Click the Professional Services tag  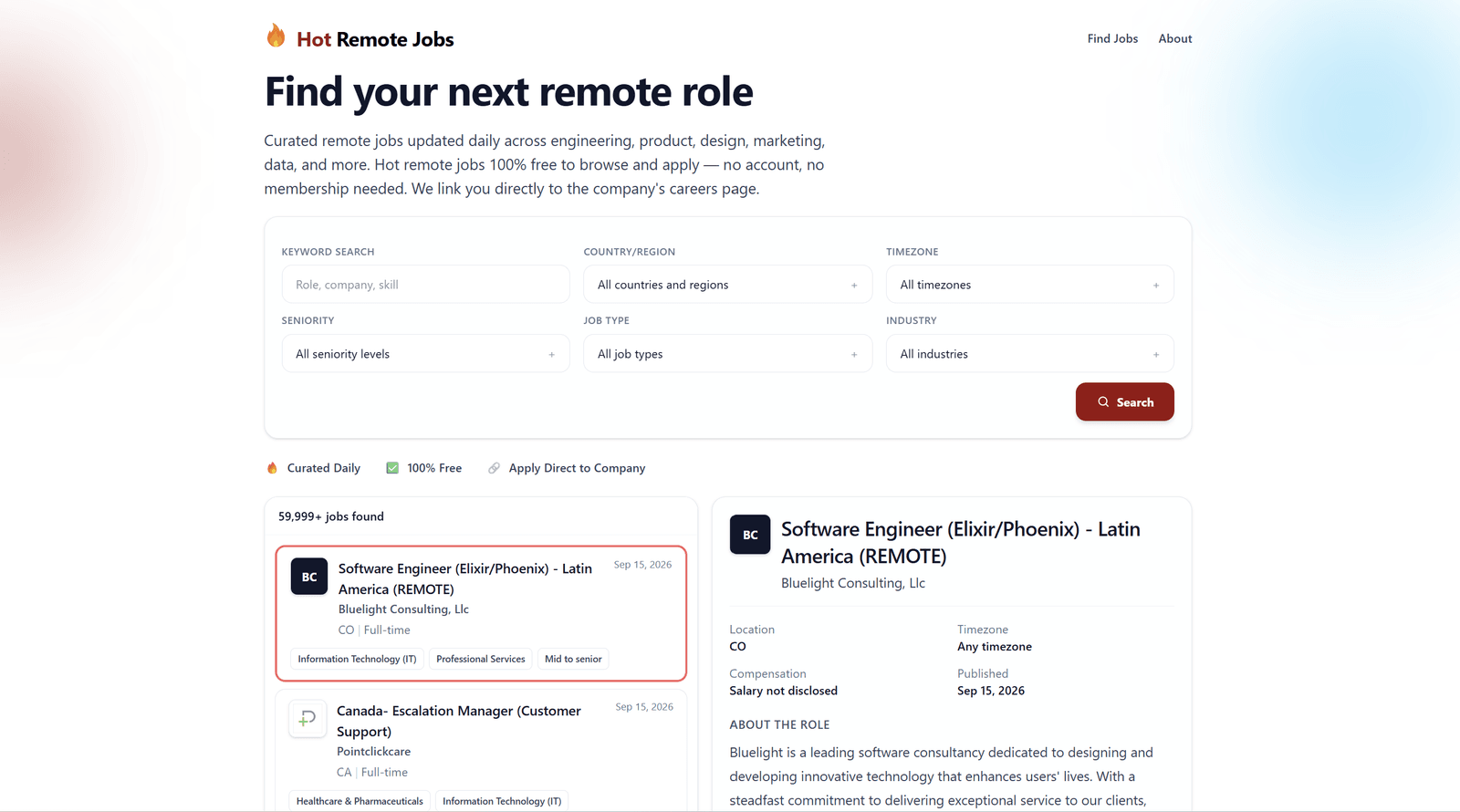(x=480, y=659)
